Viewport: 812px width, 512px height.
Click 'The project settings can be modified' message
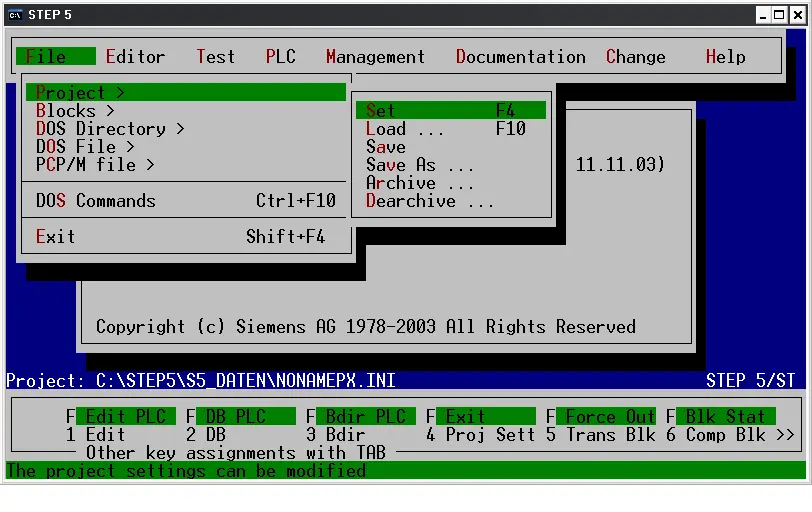coord(186,471)
